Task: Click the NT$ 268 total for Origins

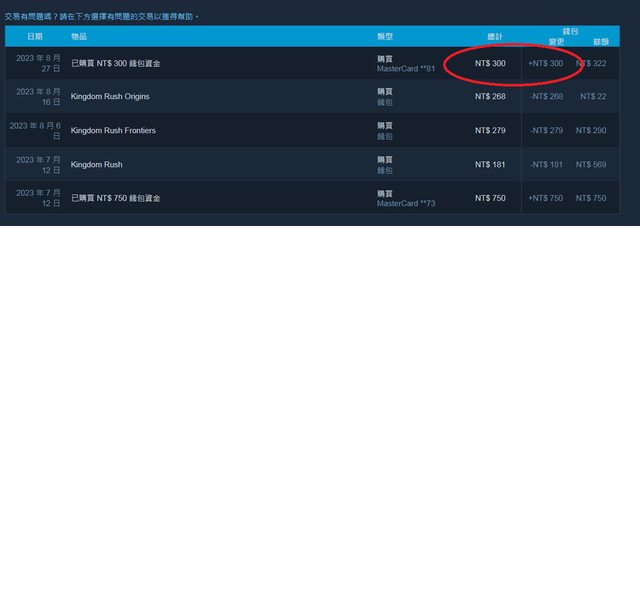Action: 490,97
